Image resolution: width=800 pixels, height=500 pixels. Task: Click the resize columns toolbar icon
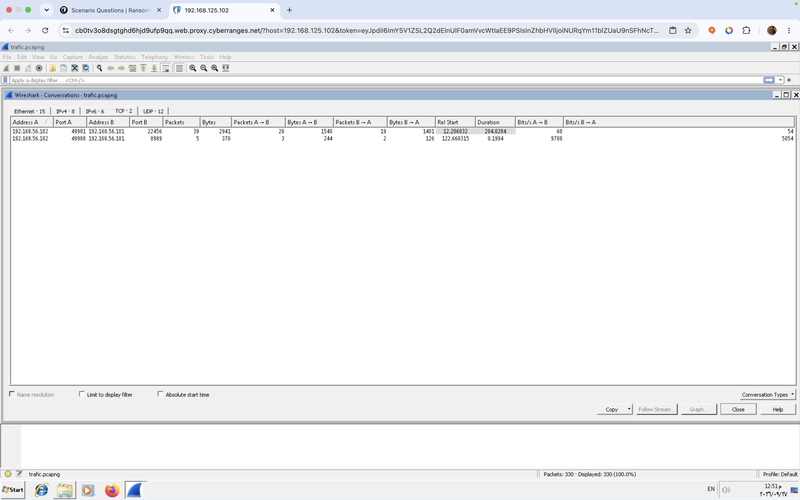pyautogui.click(x=226, y=68)
